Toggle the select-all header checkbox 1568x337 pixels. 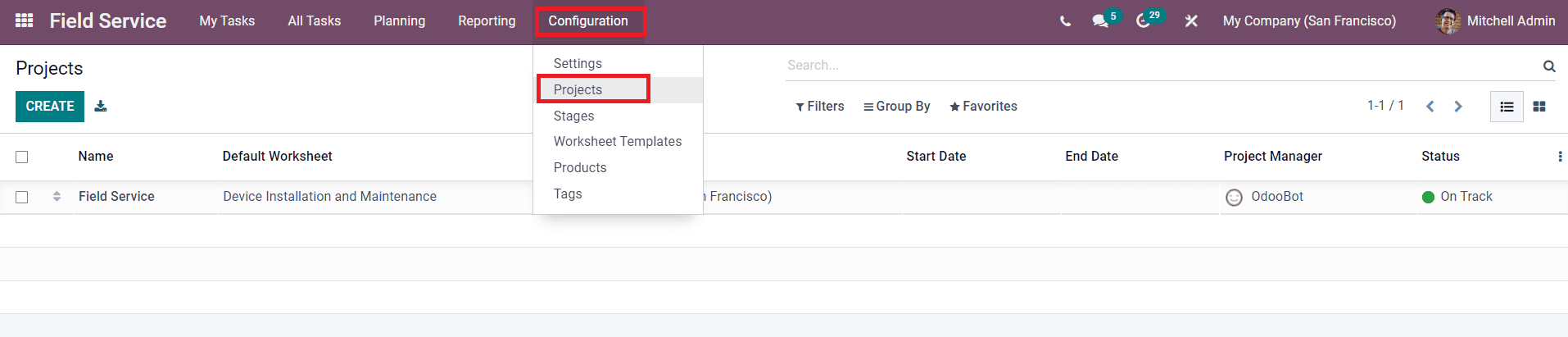(x=22, y=157)
